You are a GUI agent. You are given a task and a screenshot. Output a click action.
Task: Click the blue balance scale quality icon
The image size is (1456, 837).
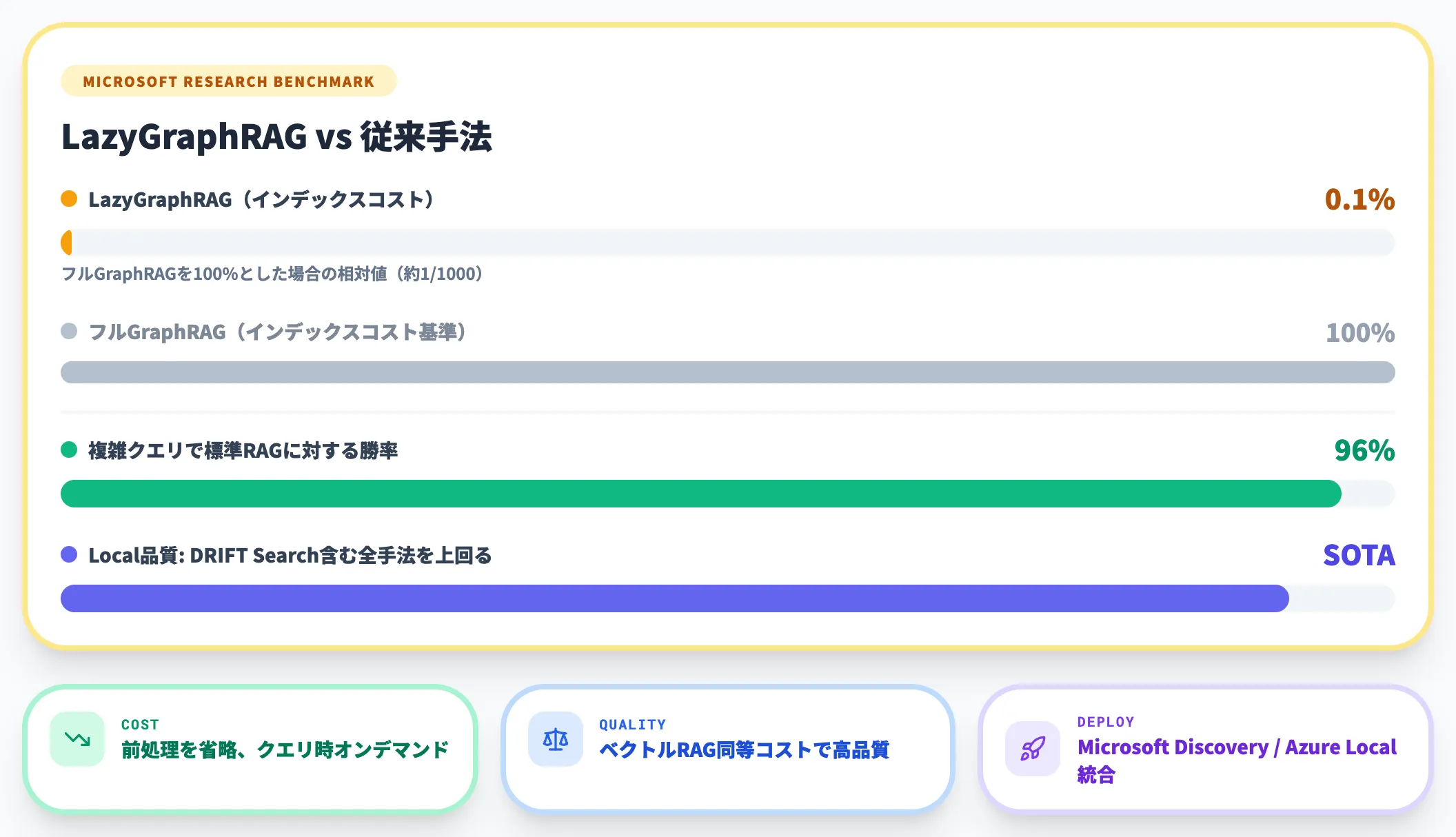click(x=556, y=739)
